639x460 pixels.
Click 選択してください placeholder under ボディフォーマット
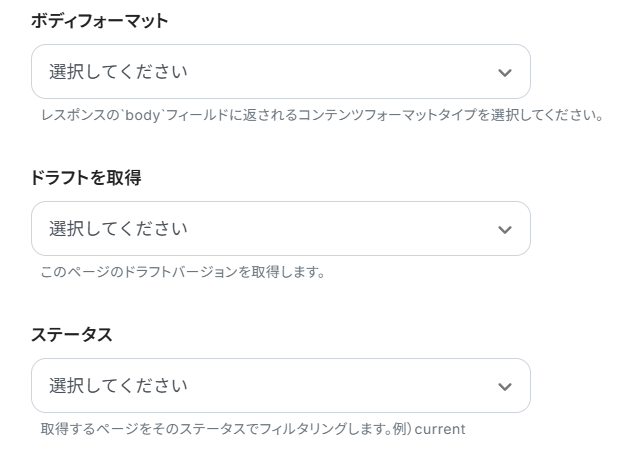pos(118,72)
